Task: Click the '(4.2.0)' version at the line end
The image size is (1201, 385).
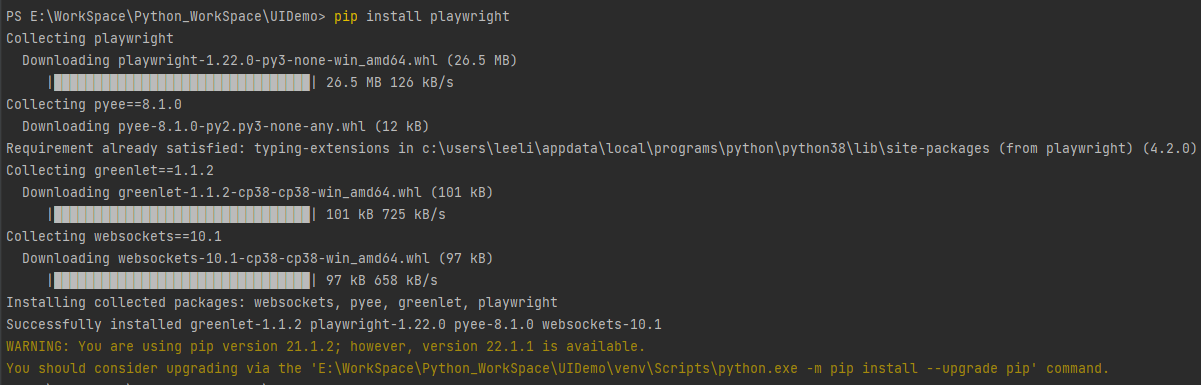Action: 1170,148
